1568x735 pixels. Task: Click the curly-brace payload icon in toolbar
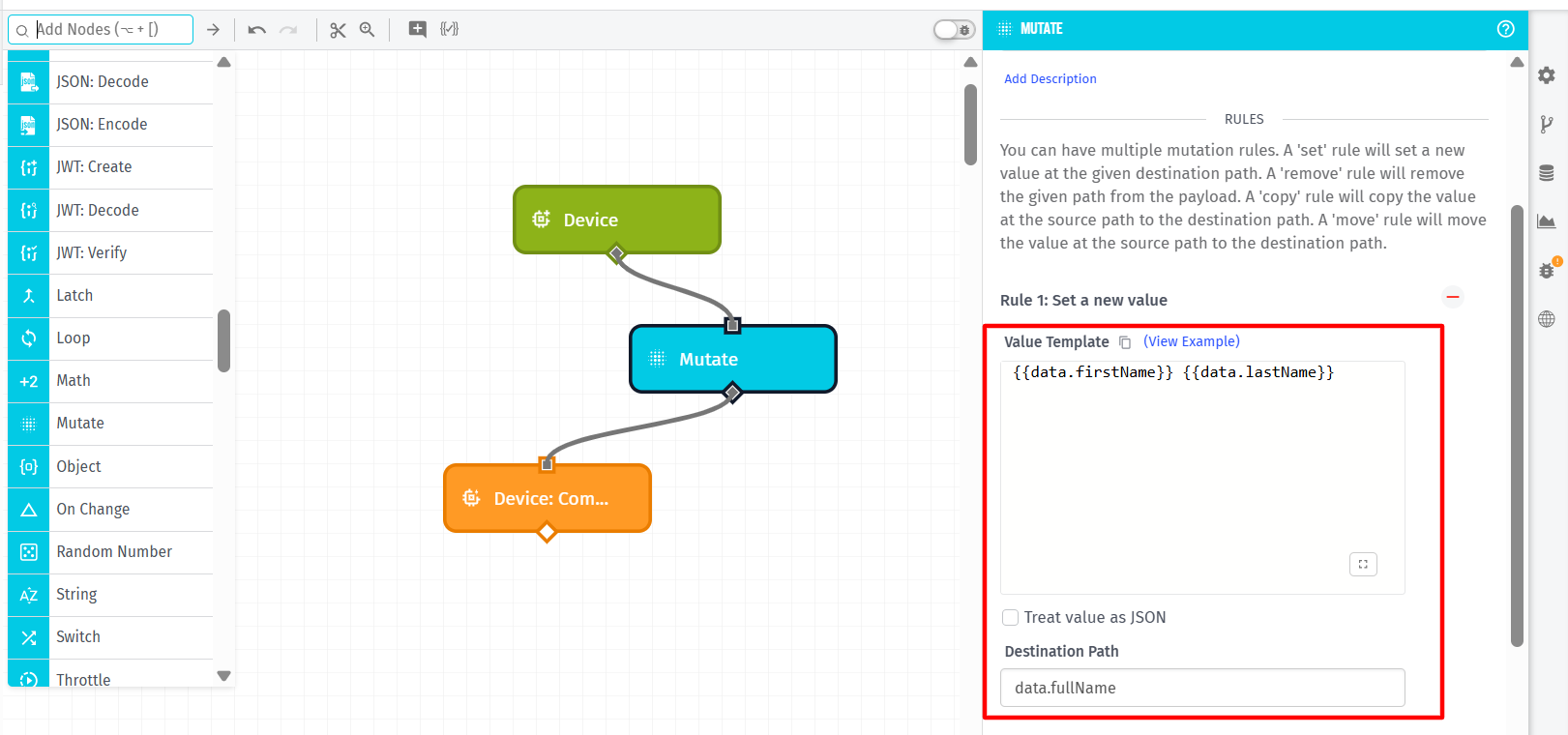(x=450, y=29)
